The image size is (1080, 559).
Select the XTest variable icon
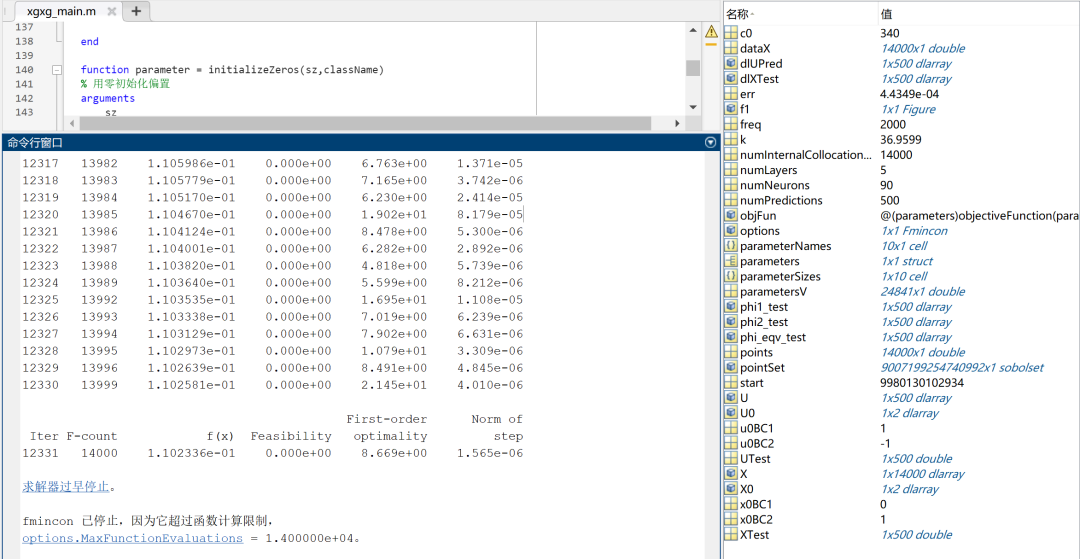point(731,535)
